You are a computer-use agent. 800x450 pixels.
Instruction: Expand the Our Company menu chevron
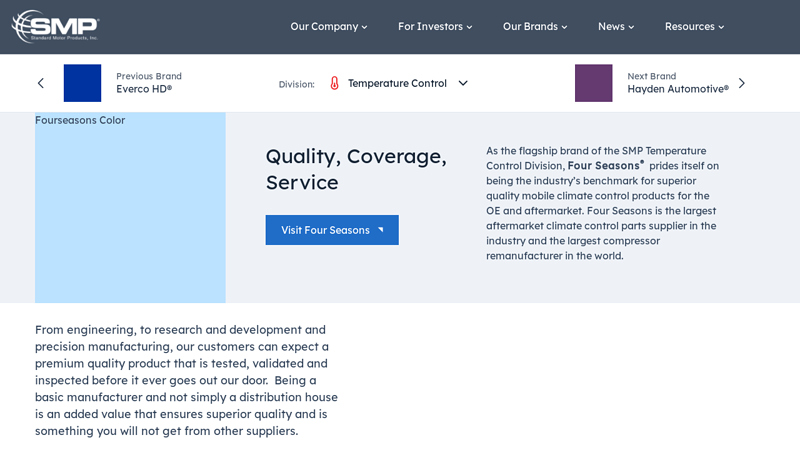(365, 27)
